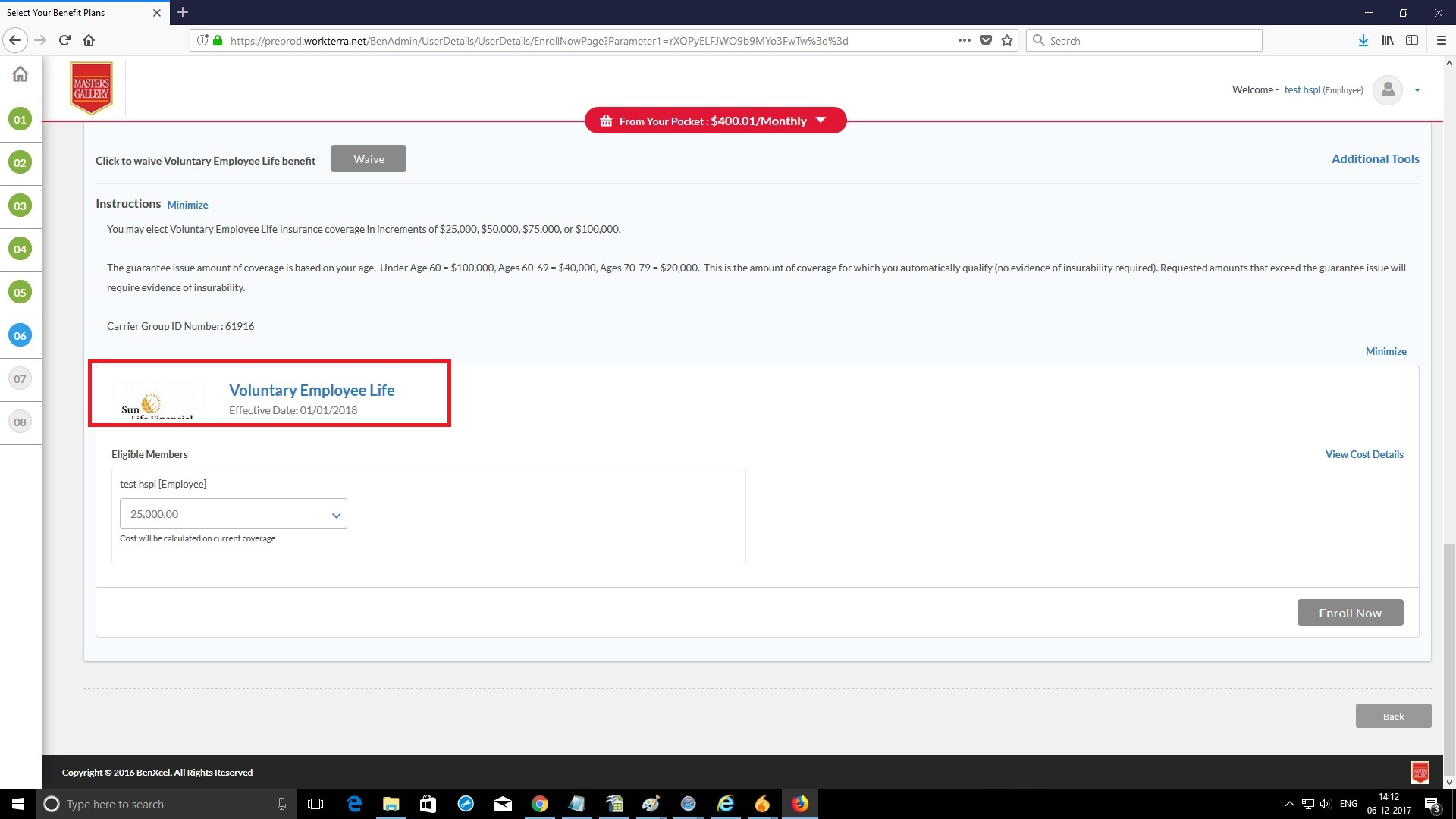Click the Masters Gallery logo

tap(91, 88)
